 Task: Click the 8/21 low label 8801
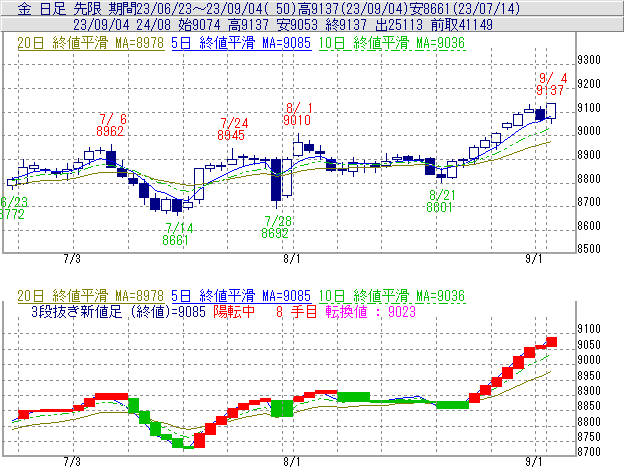[x=440, y=207]
